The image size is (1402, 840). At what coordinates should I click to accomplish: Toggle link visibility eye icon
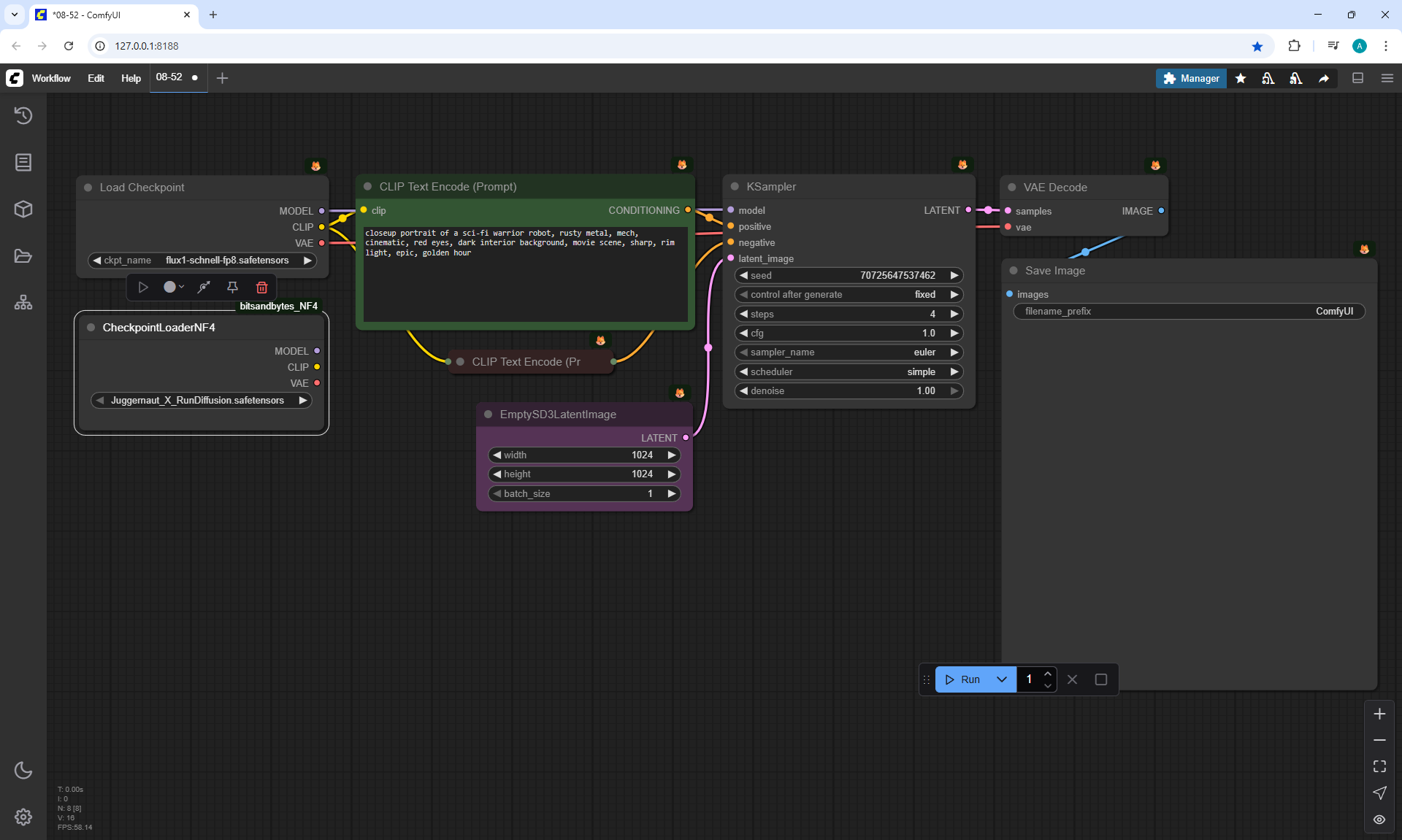click(1379, 820)
